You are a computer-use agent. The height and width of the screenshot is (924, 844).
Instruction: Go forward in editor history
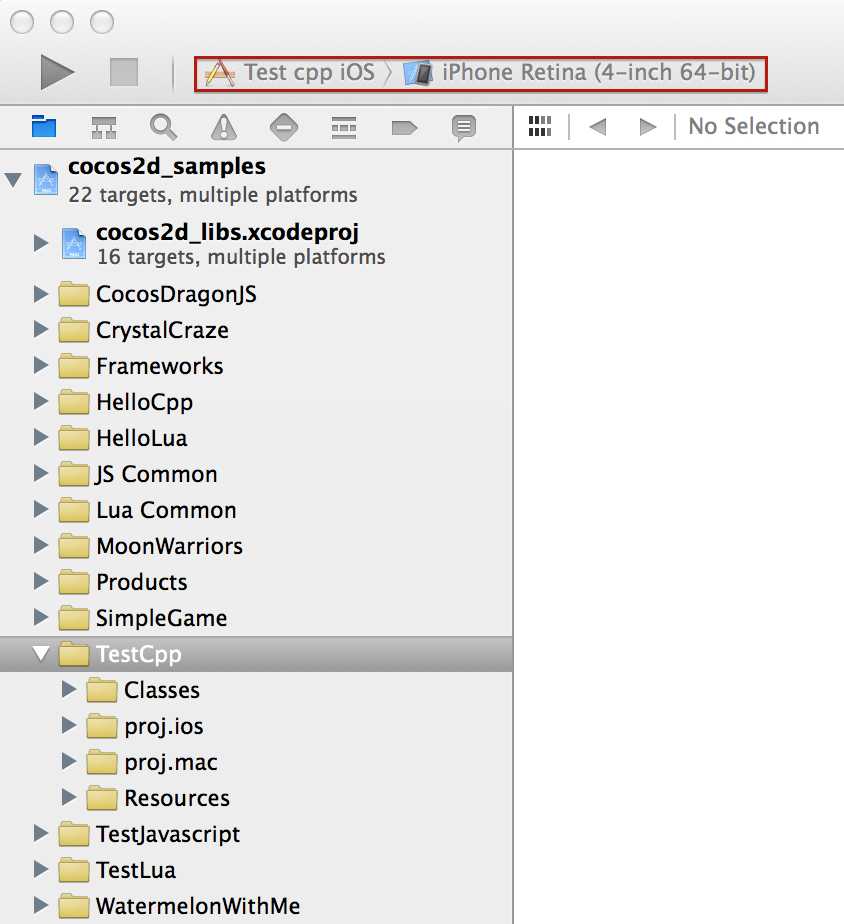648,126
